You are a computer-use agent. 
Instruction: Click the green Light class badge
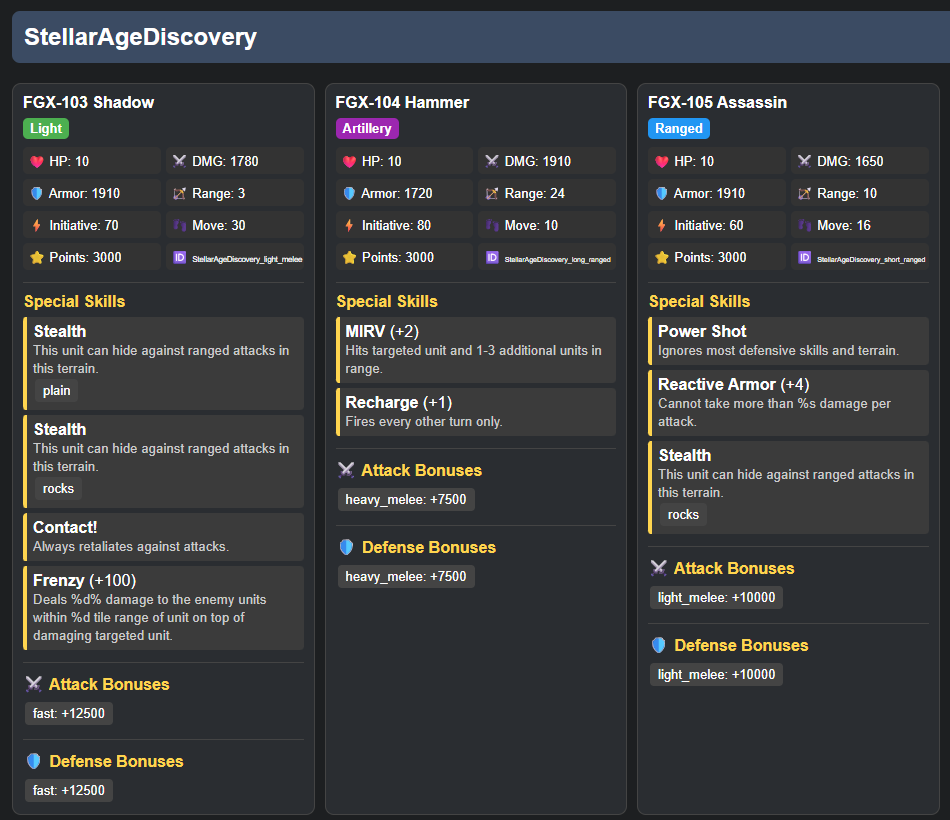tap(46, 128)
